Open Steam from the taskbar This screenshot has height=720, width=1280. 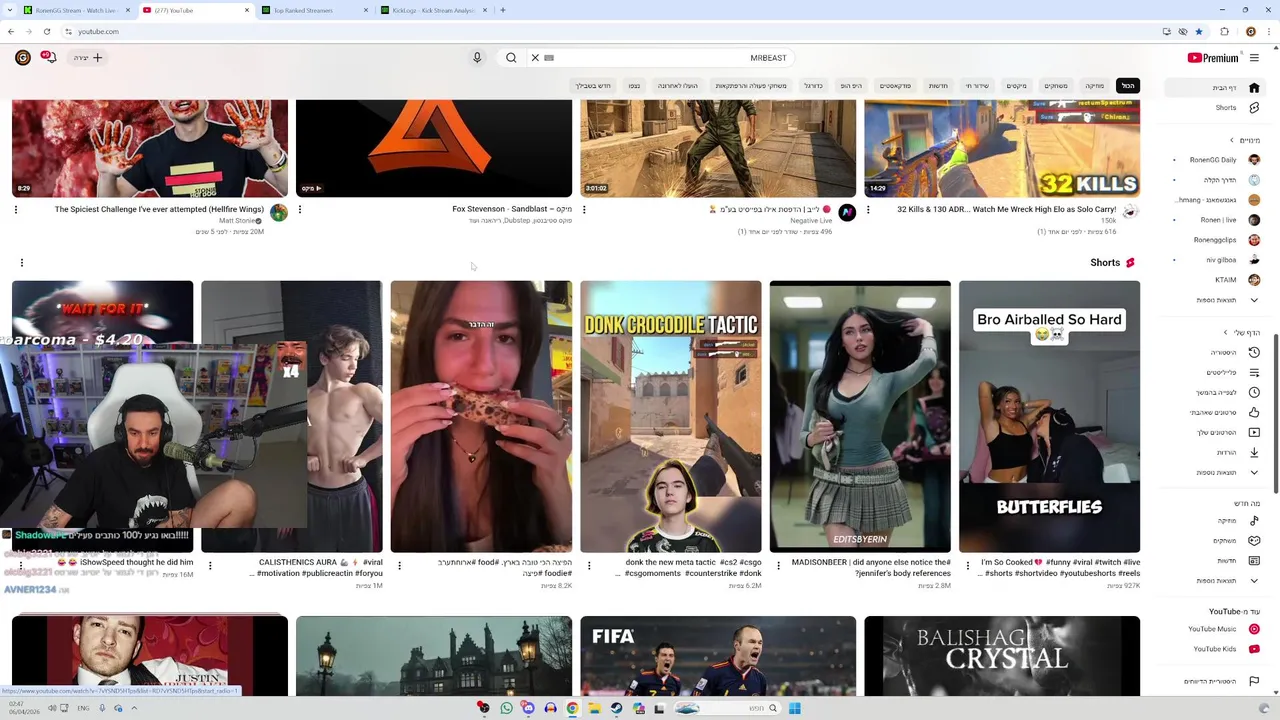616,708
